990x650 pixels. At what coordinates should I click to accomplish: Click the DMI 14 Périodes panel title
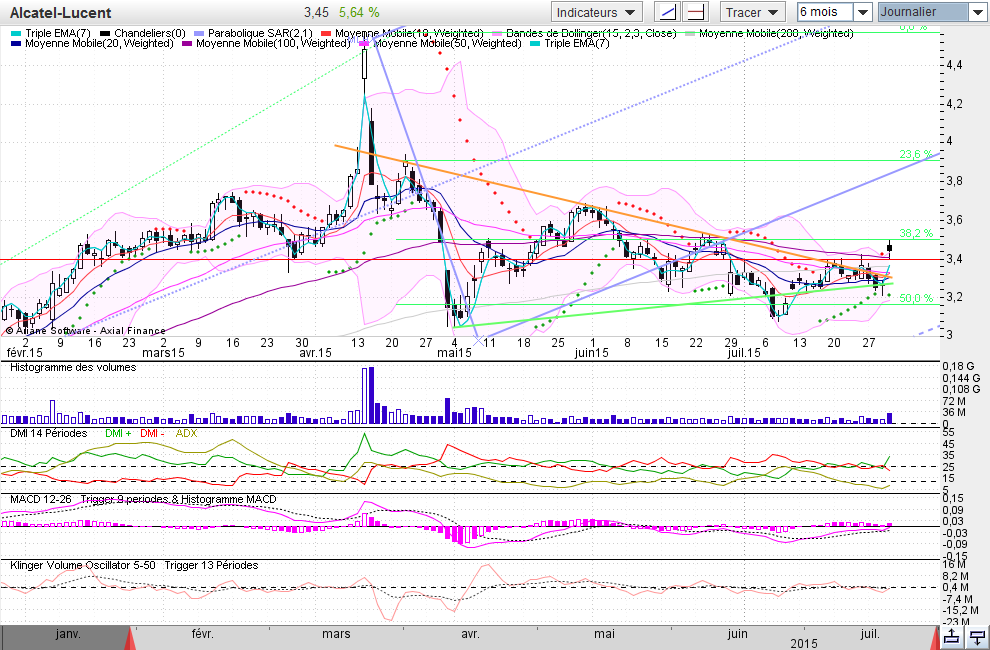click(x=49, y=433)
